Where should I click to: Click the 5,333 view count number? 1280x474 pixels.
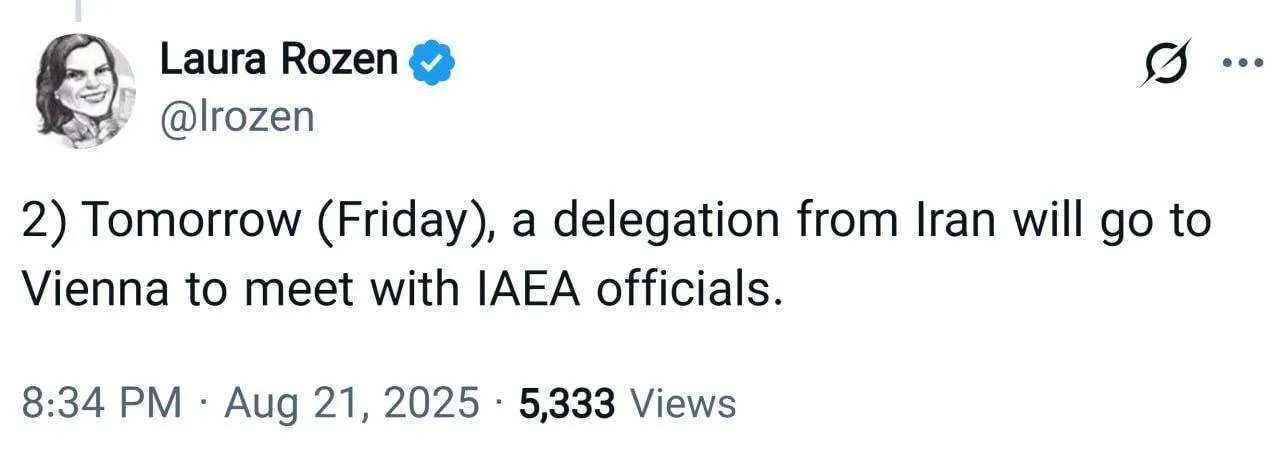pos(567,403)
